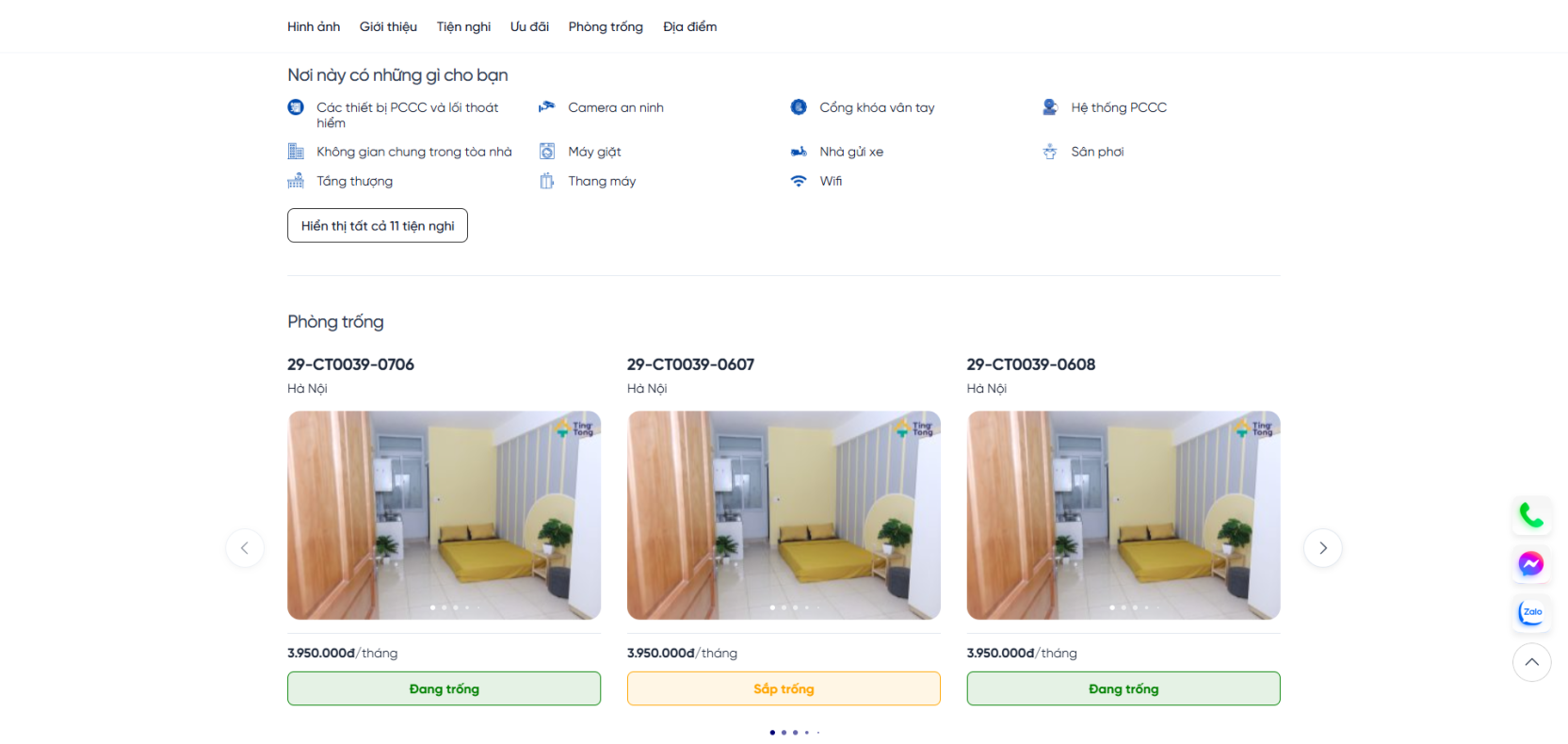Viewport: 1568px width, 744px height.
Task: Click the Sân phơi drying yard icon
Action: (1050, 152)
